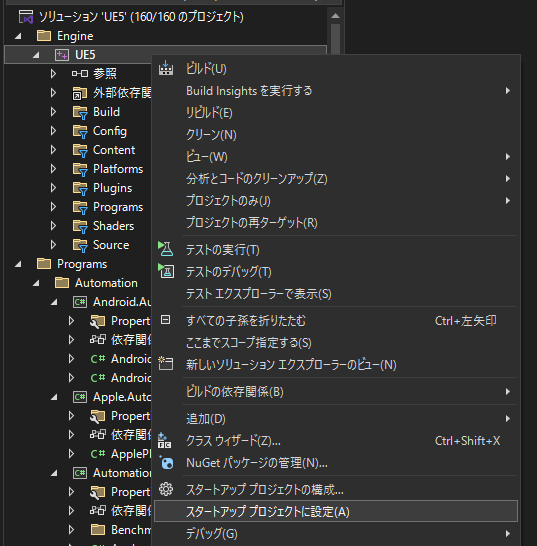Screen dimensions: 537x546
Task: Click the NuGet package manager icon
Action: pyautogui.click(x=166, y=463)
